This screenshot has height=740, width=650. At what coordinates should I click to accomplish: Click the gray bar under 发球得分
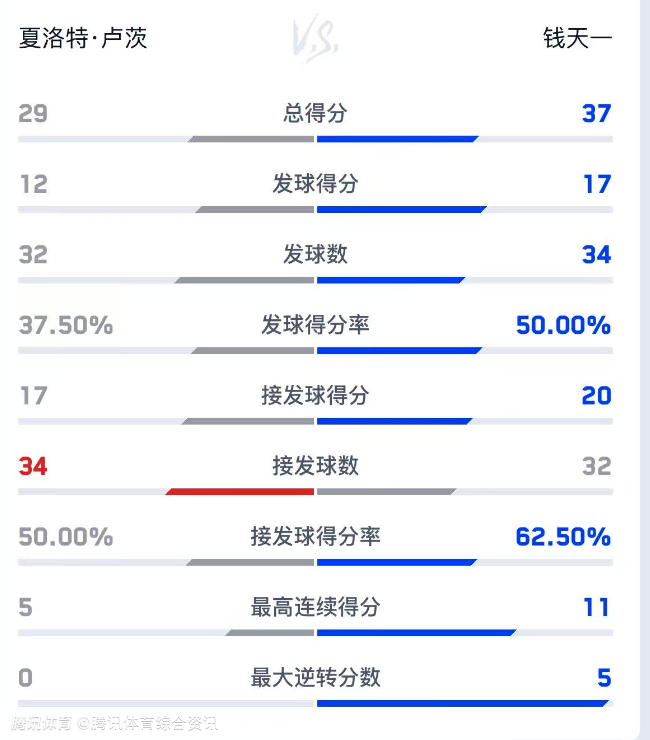(x=256, y=210)
